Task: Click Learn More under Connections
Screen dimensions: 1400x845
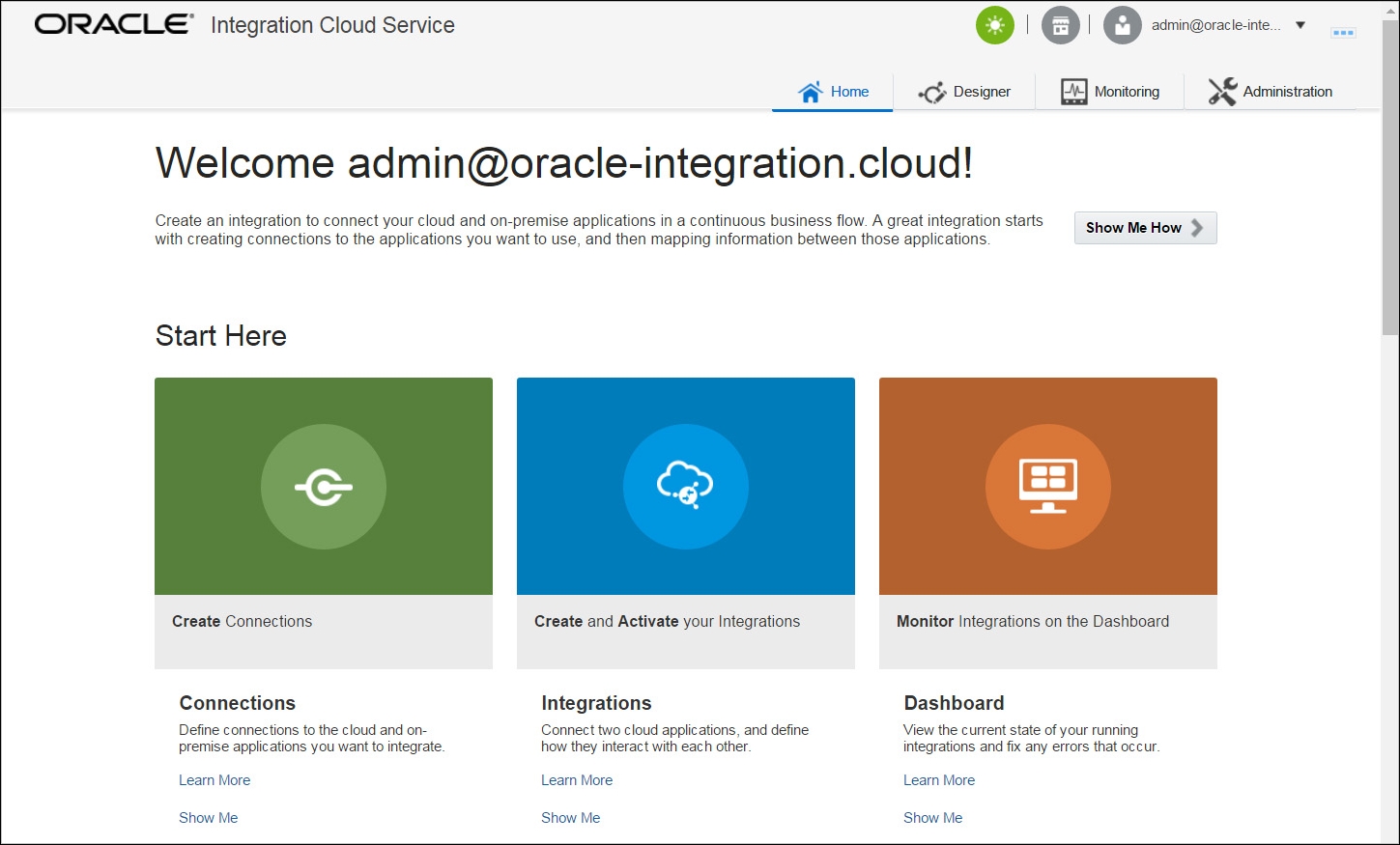Action: click(x=214, y=780)
